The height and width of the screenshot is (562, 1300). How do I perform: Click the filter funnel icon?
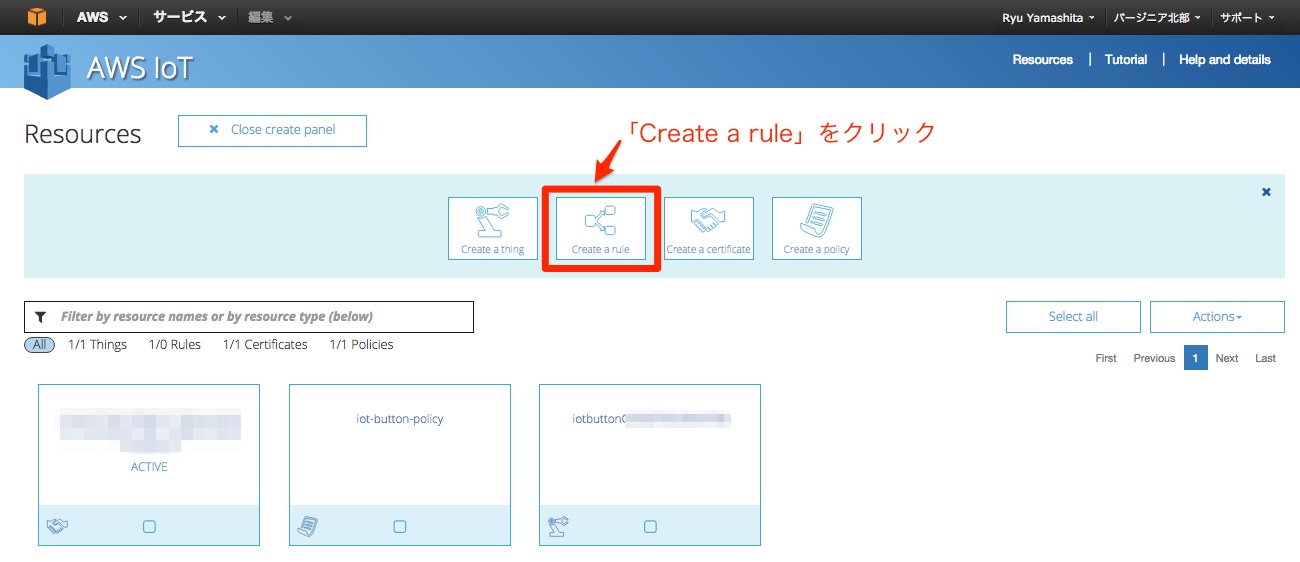40,317
